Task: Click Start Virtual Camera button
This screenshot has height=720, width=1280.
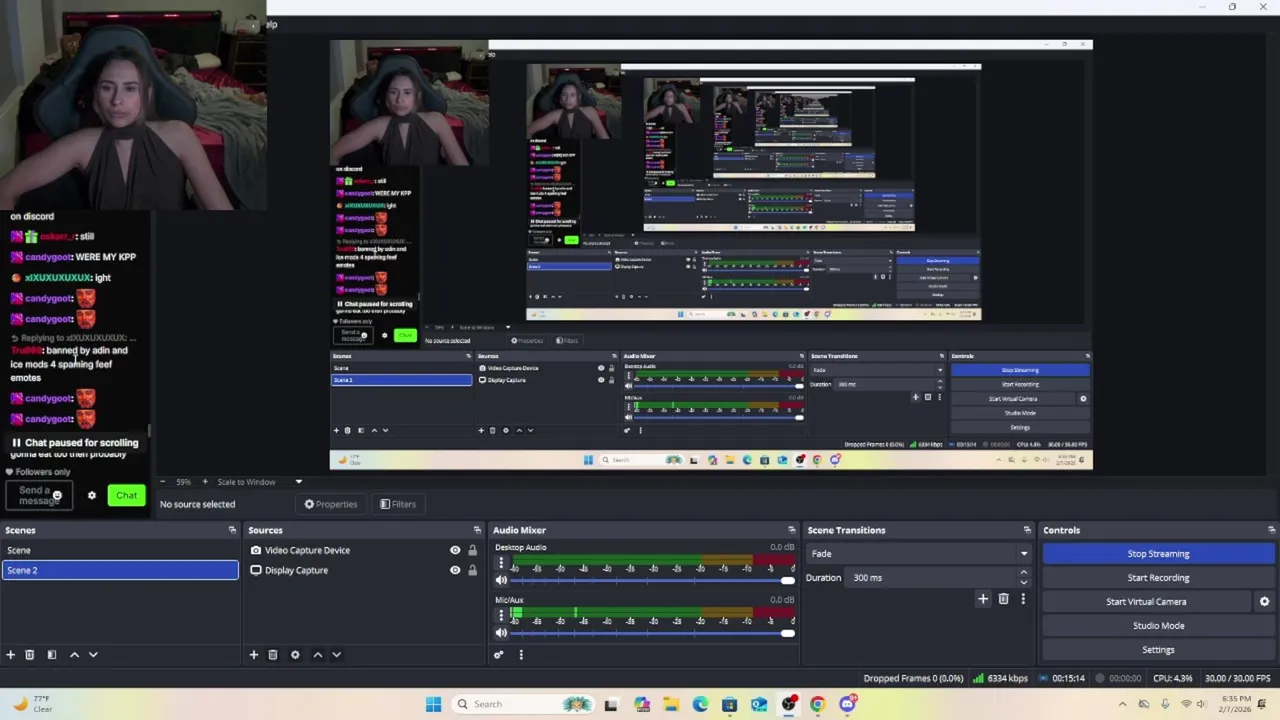Action: (1146, 602)
